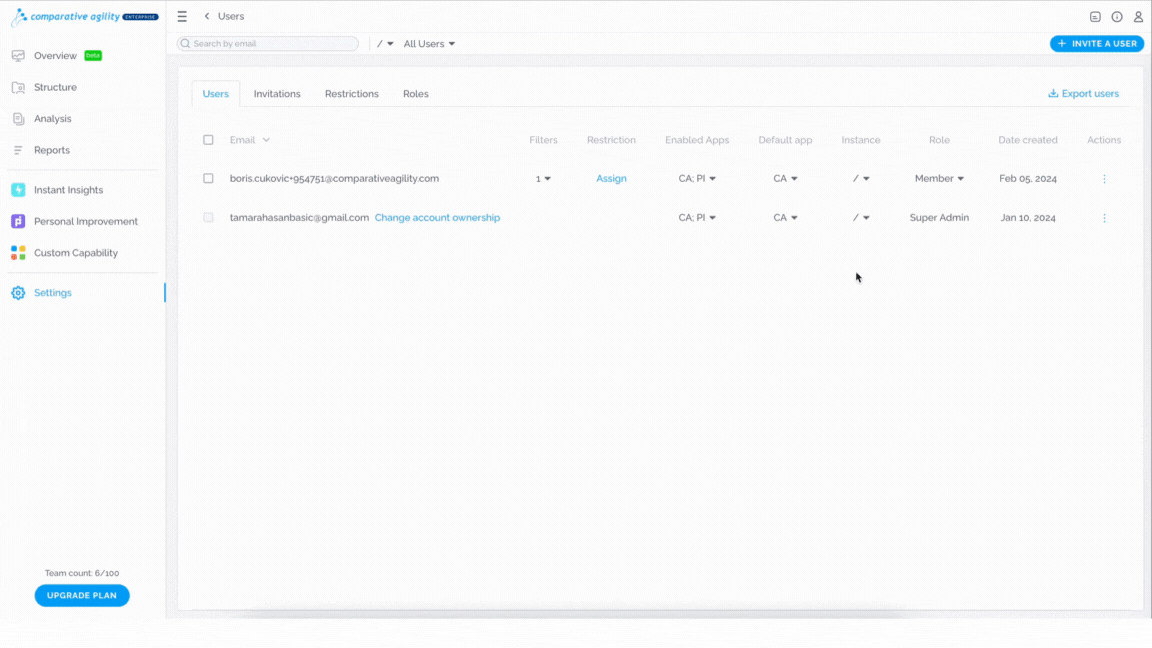Click the back arrow beside Users

(x=207, y=16)
